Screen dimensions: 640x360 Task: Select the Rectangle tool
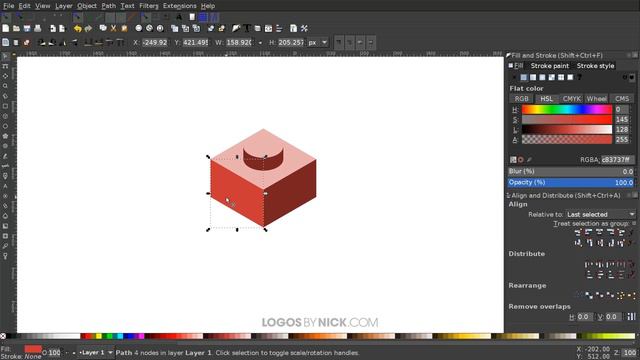click(5, 106)
